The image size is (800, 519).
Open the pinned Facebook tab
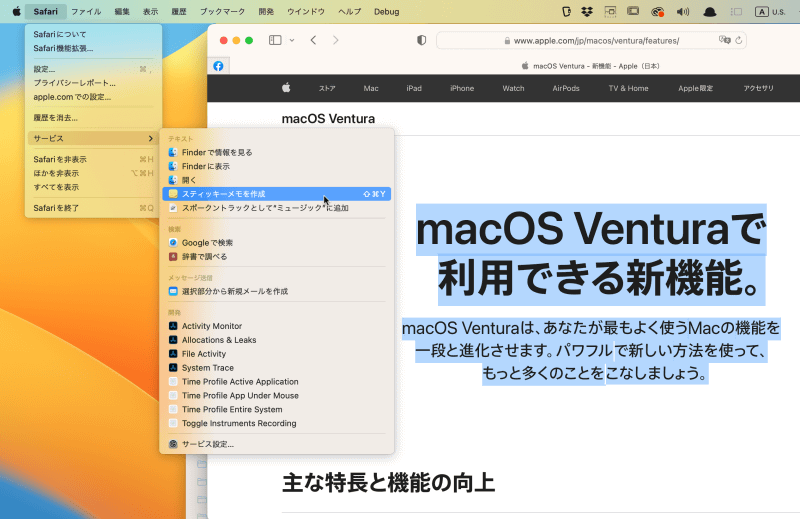(x=218, y=66)
